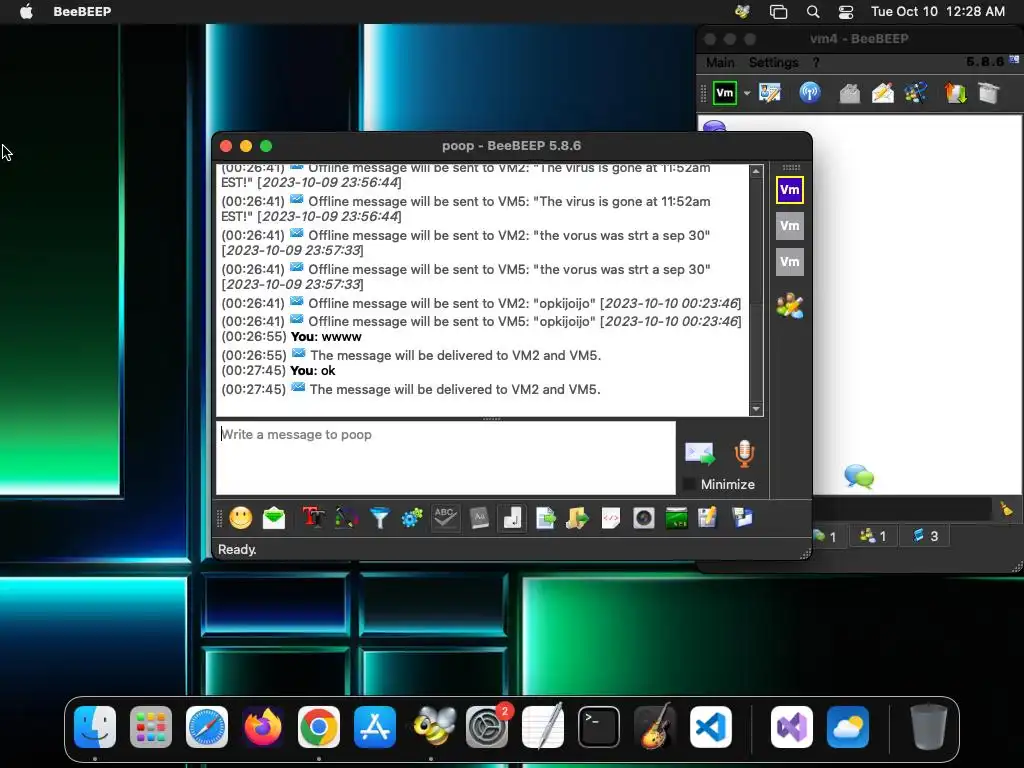Image resolution: width=1024 pixels, height=768 pixels.
Task: Toggle ABC spell checking in chat toolbar
Action: point(445,519)
